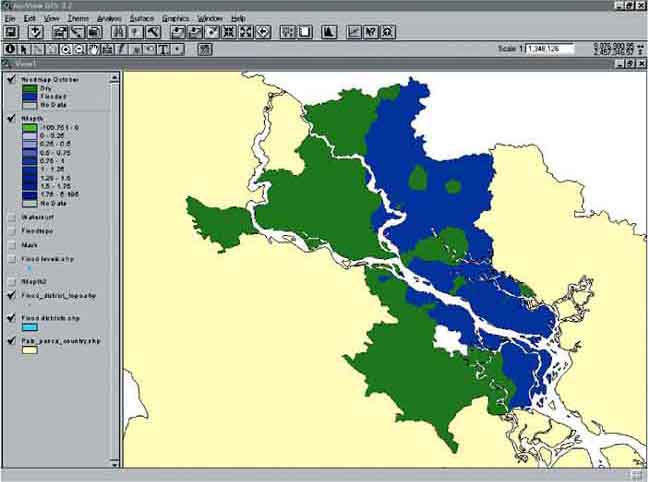Click the Add Theme icon

[35, 32]
